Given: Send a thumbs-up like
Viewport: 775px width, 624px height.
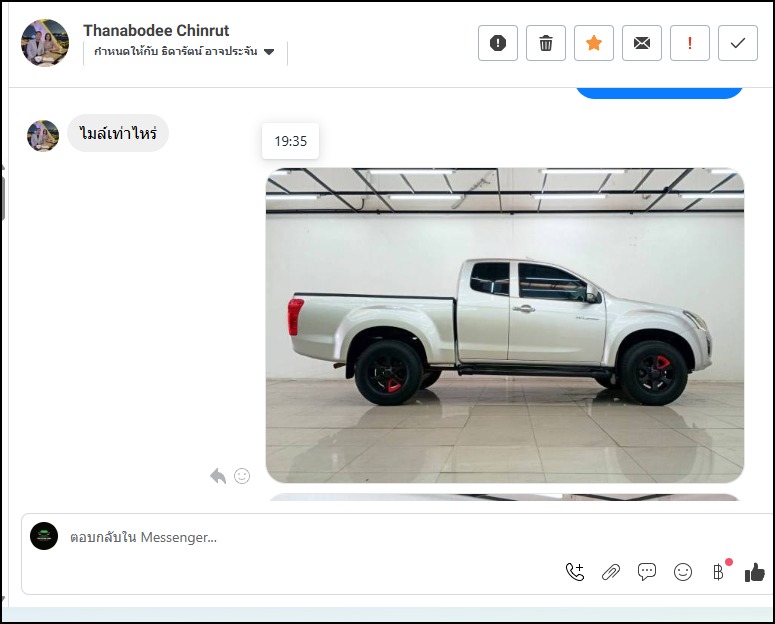Looking at the screenshot, I should 755,573.
